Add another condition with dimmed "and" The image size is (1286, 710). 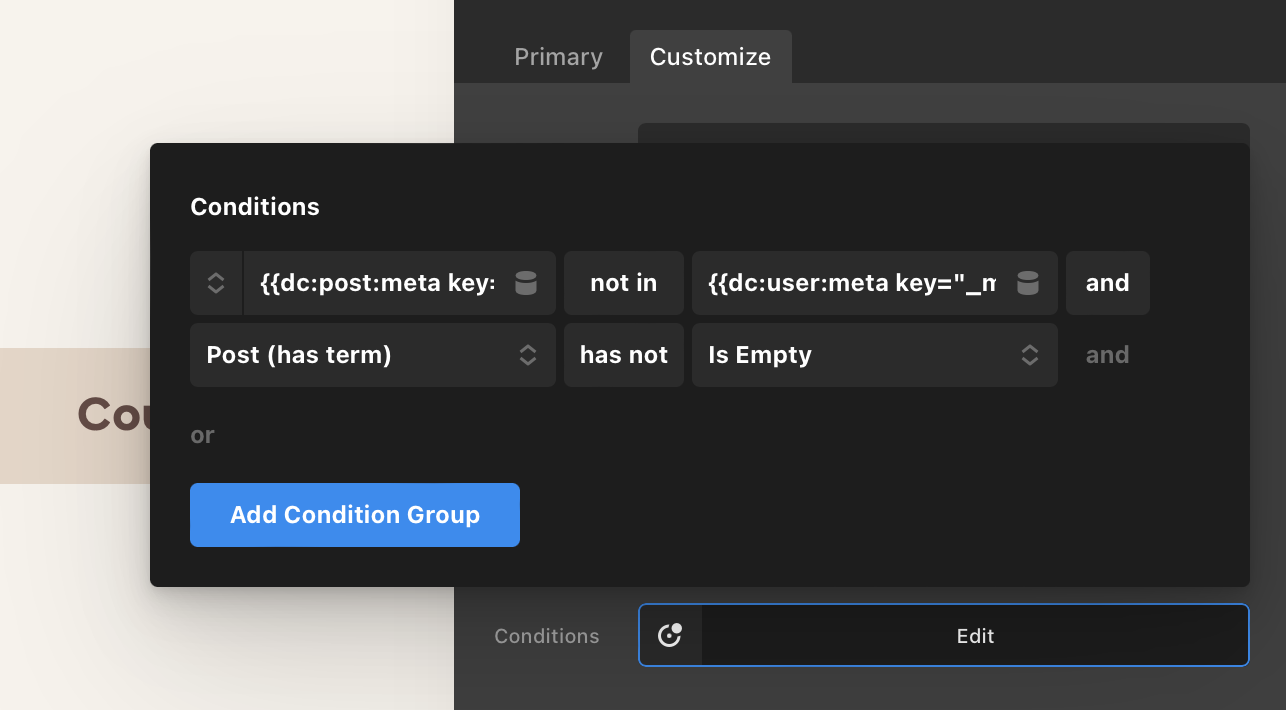[1107, 355]
